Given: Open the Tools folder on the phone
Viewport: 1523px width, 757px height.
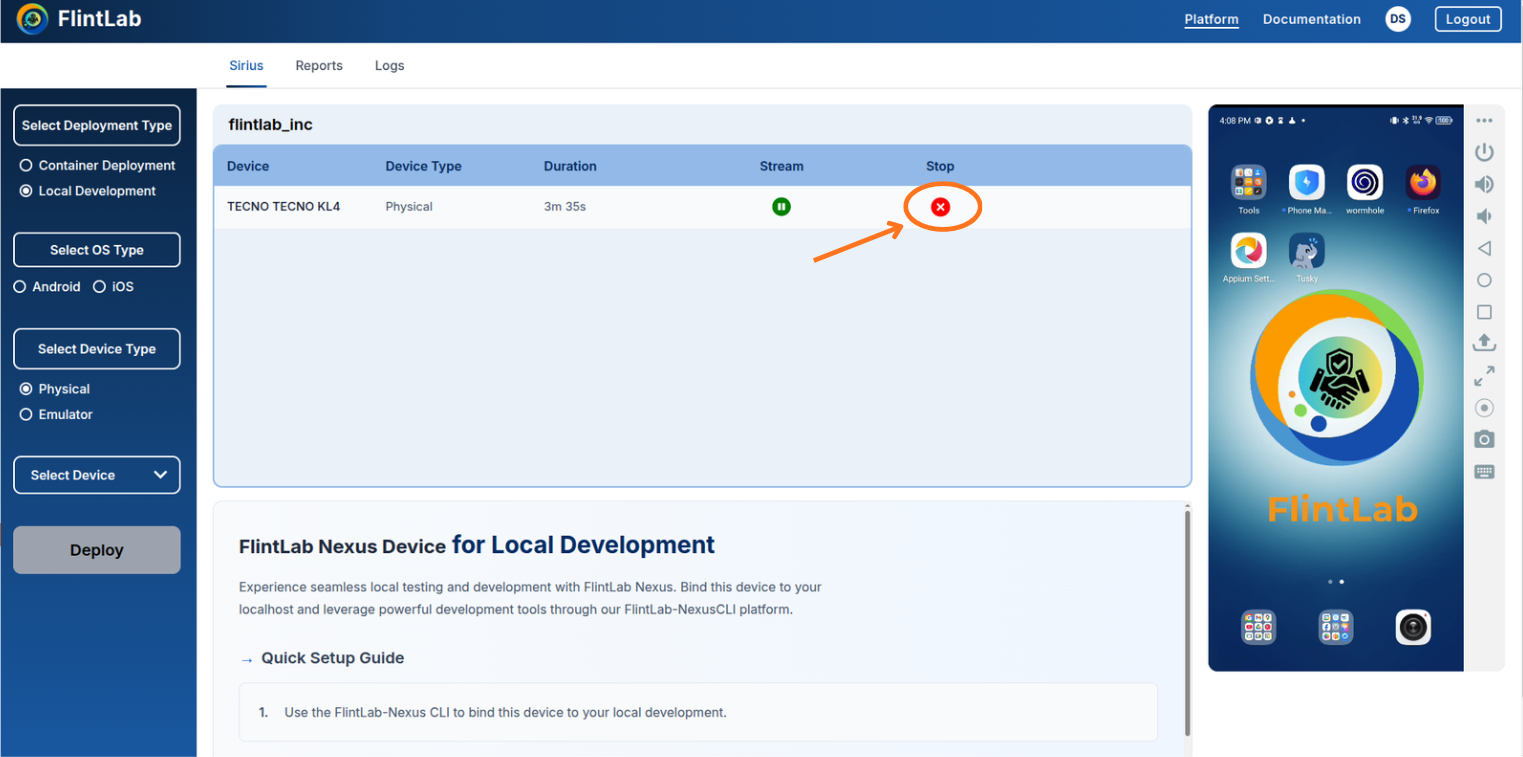Looking at the screenshot, I should tap(1249, 183).
